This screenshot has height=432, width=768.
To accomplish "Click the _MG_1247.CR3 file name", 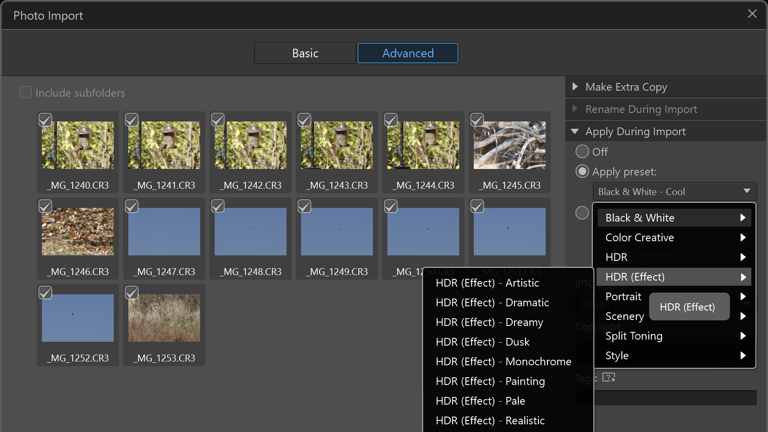I will coord(164,271).
